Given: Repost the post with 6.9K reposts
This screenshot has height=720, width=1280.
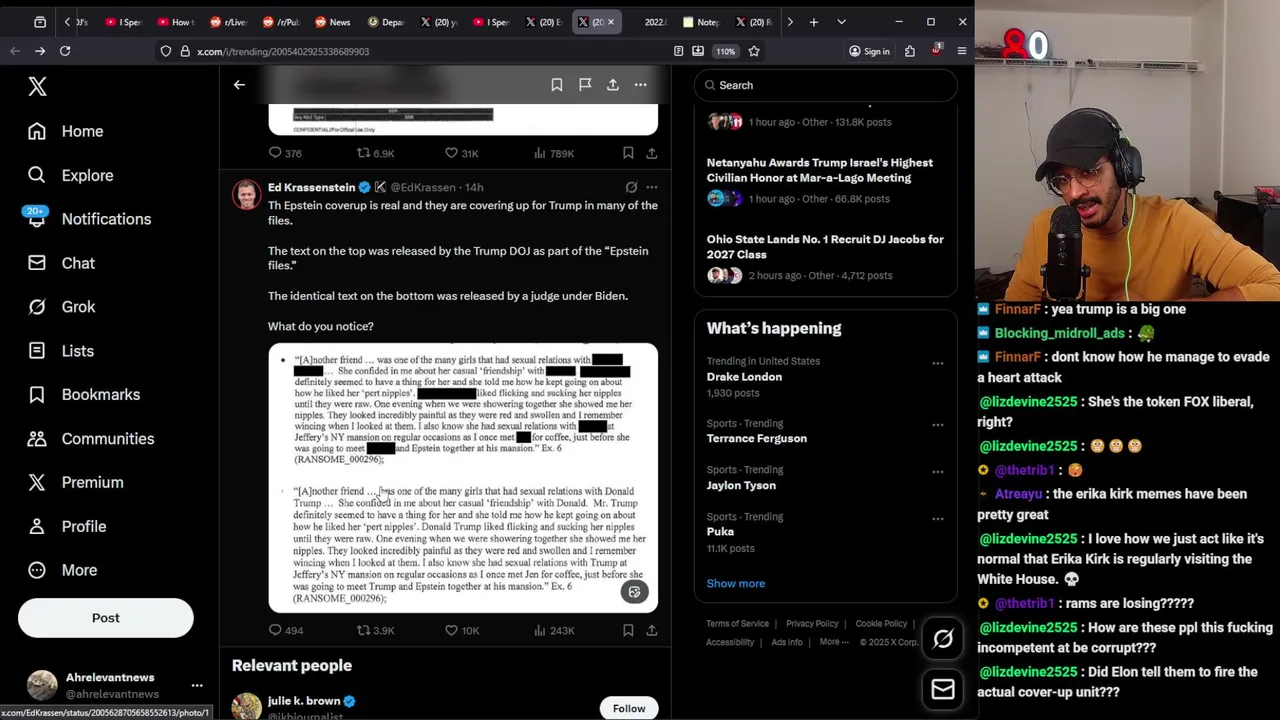Looking at the screenshot, I should coord(376,153).
